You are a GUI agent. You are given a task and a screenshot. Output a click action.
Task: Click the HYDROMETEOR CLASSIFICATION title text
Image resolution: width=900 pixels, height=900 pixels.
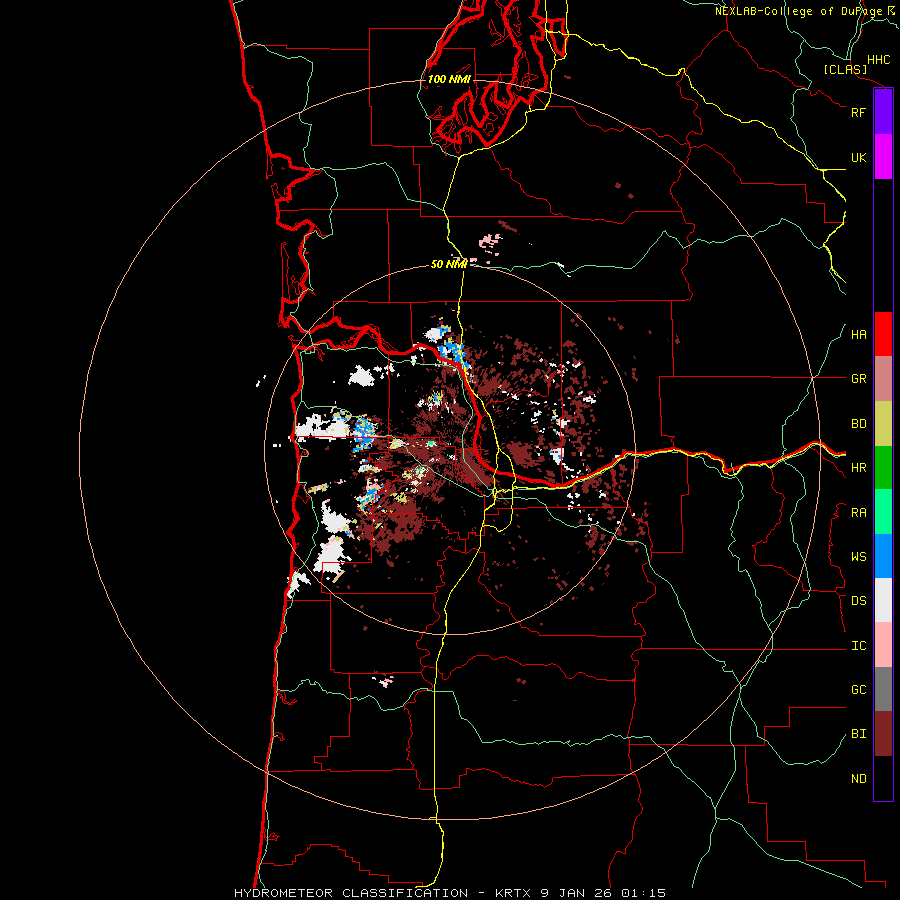click(x=351, y=893)
